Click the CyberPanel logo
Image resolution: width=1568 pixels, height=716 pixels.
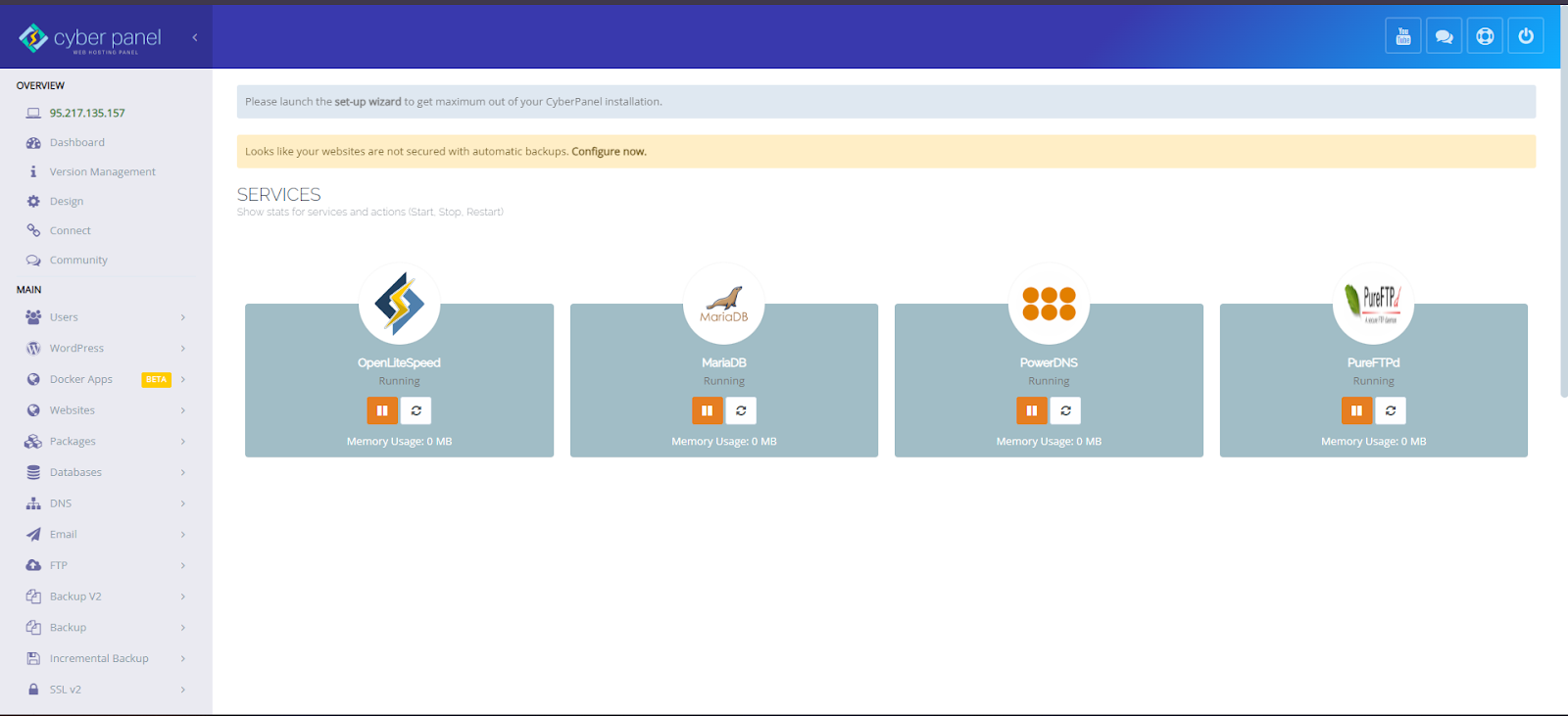(90, 38)
